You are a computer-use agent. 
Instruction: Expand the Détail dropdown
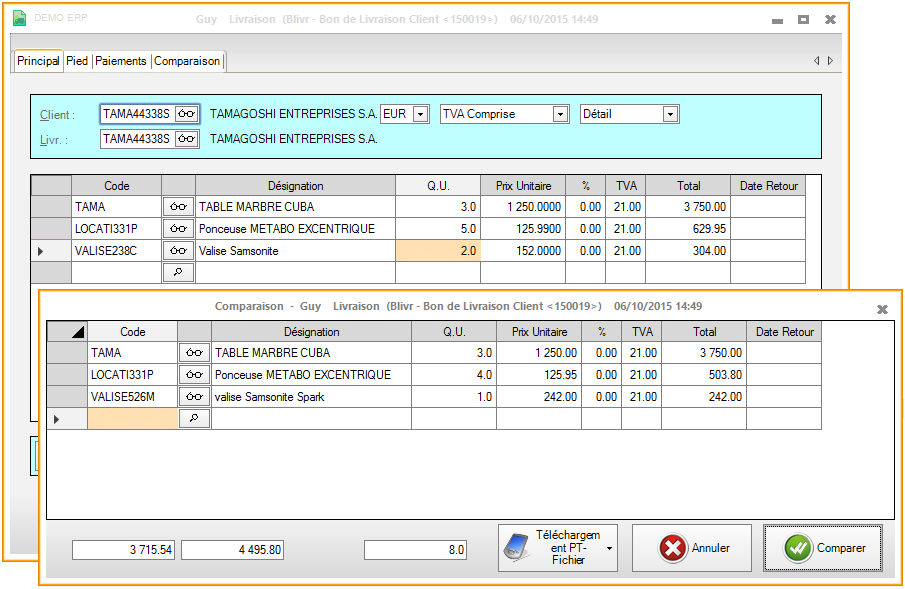(x=670, y=114)
